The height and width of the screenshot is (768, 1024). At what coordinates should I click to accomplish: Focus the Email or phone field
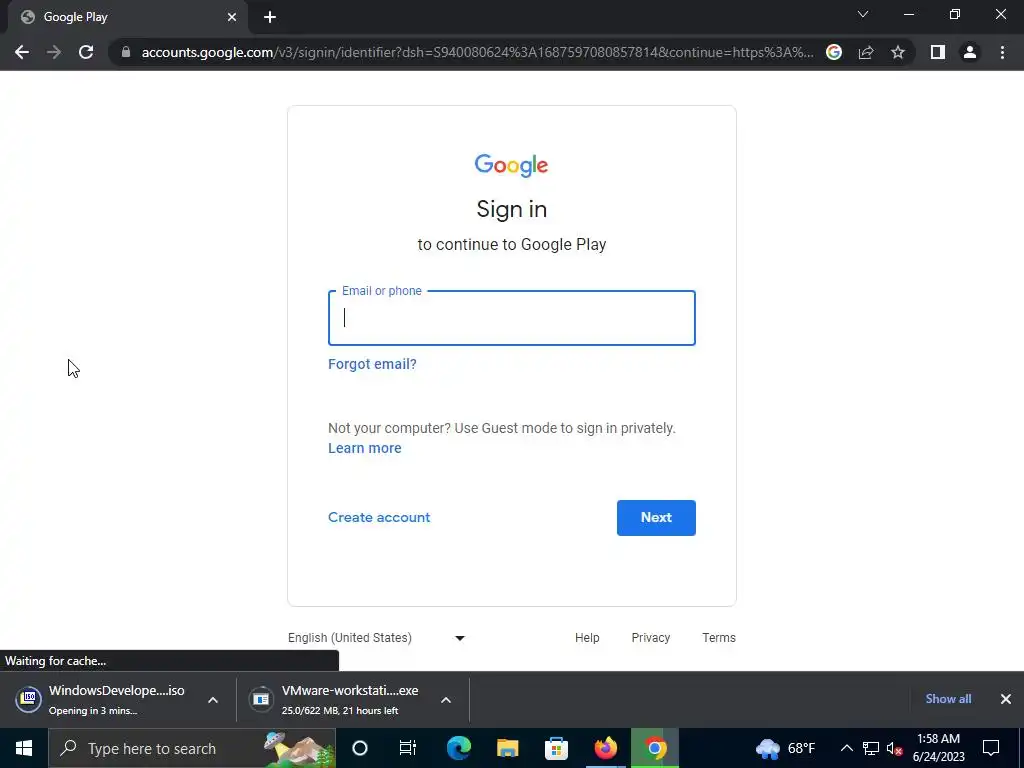[511, 318]
